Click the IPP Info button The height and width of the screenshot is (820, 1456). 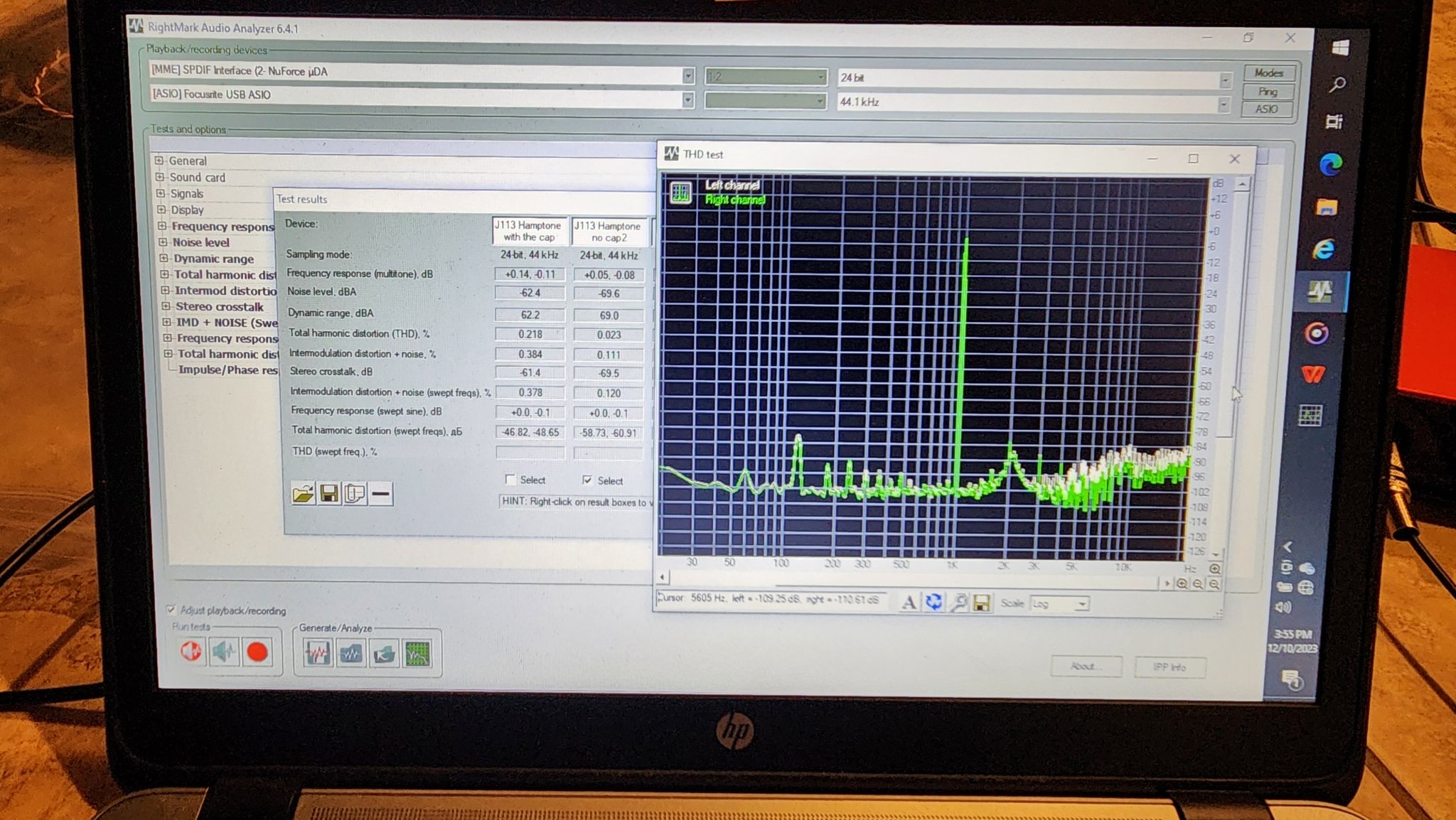[x=1169, y=667]
